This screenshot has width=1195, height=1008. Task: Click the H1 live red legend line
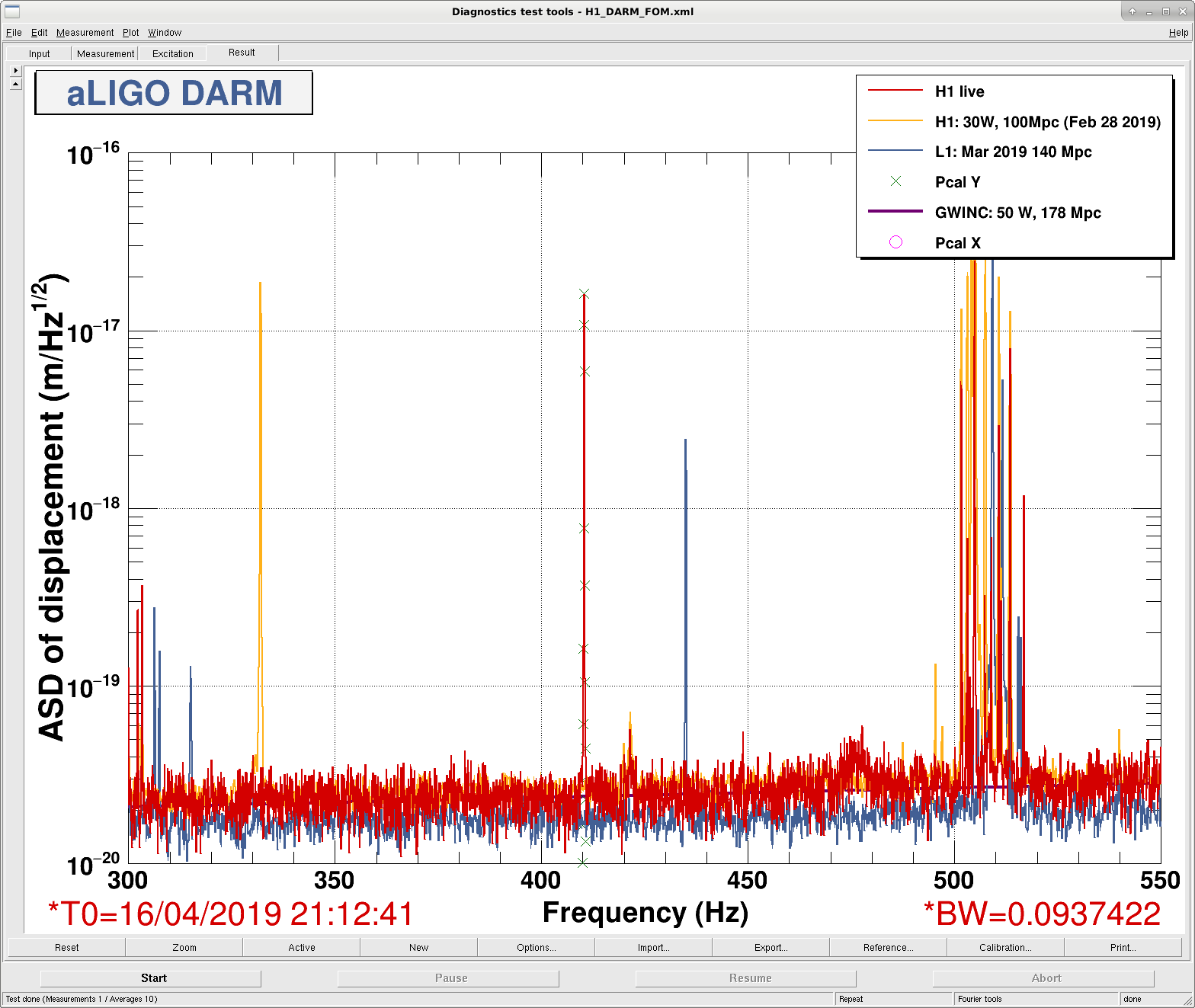click(895, 91)
